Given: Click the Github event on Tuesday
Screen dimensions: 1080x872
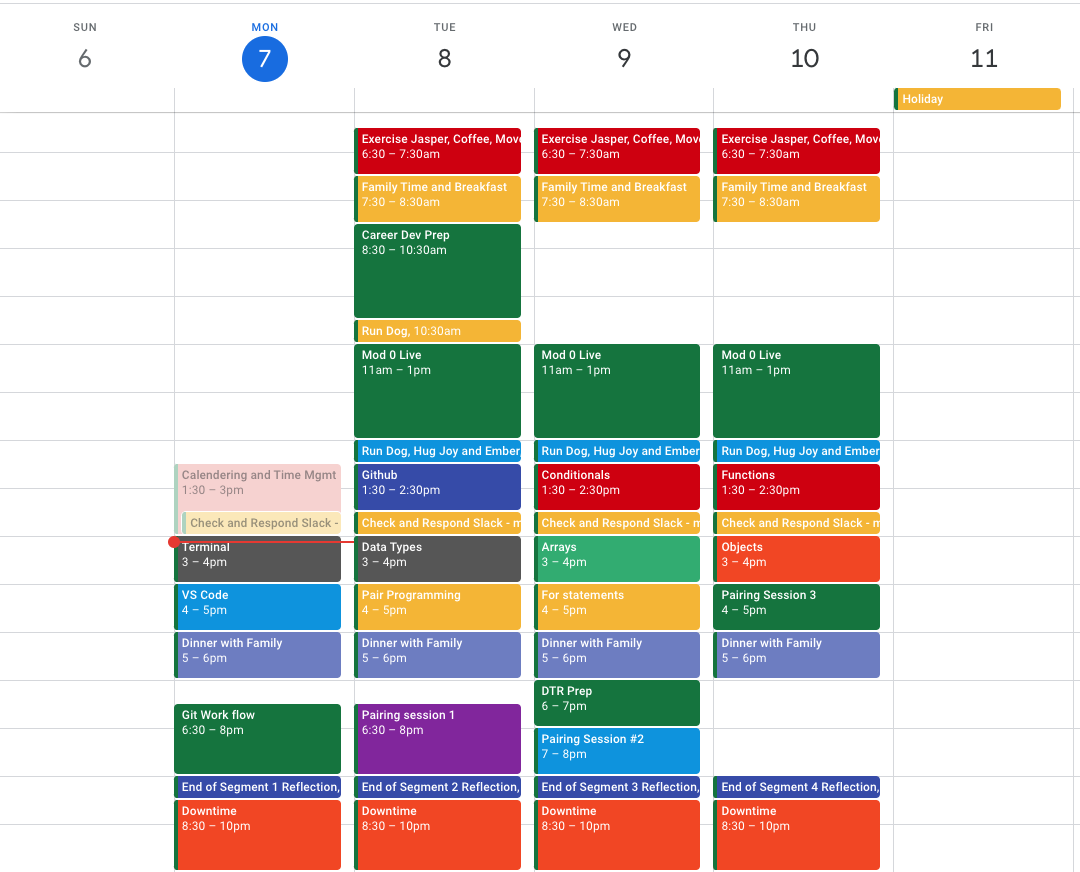Looking at the screenshot, I should click(437, 487).
